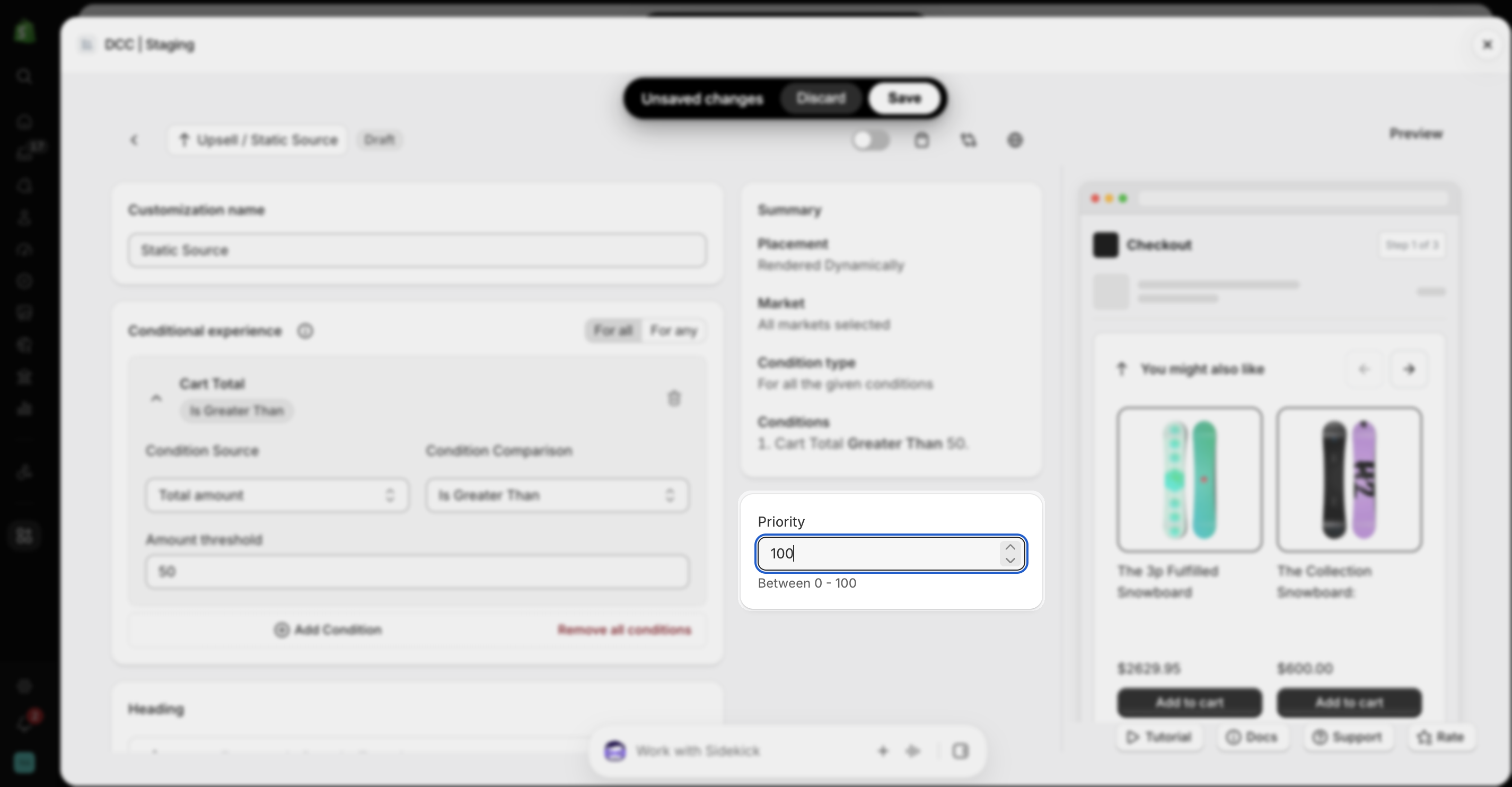Show the previous products in preview carousel
Screen dimensions: 1512x787
point(1364,370)
